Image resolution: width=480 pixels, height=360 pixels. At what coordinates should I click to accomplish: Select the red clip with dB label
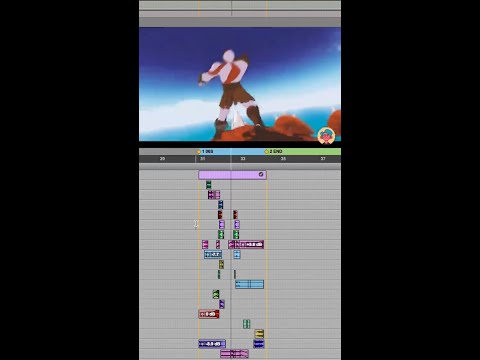tap(209, 314)
